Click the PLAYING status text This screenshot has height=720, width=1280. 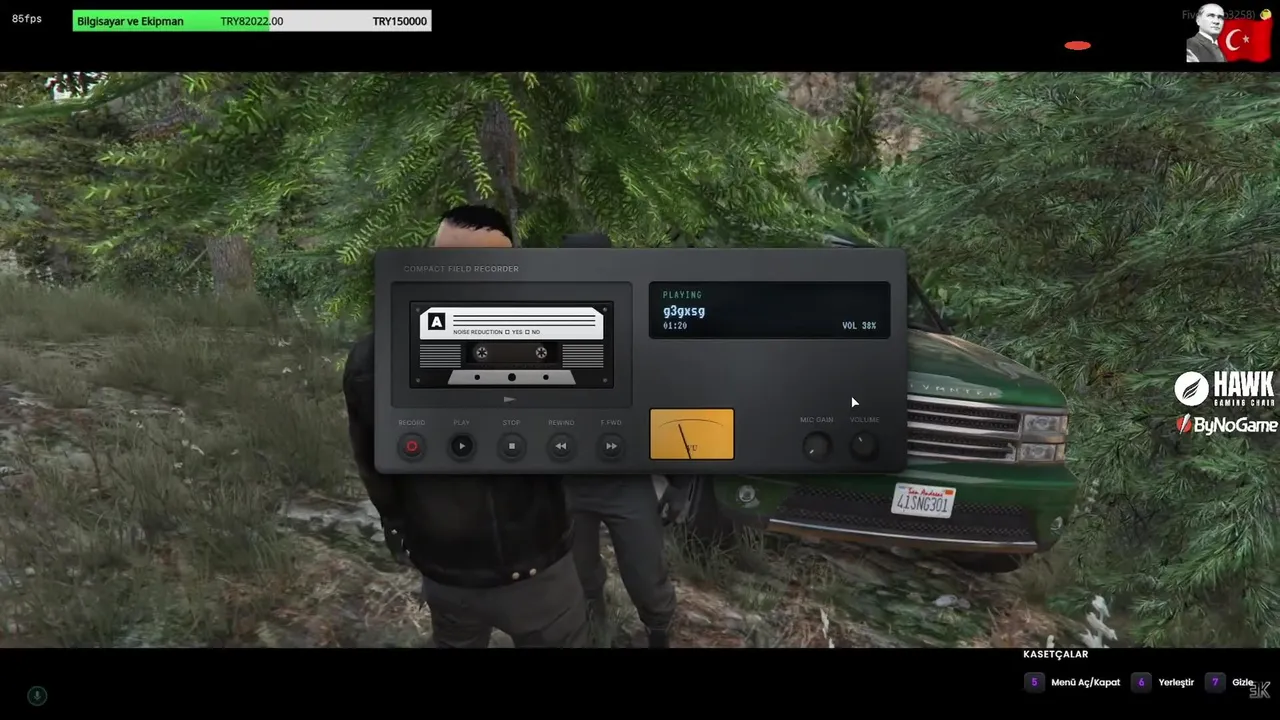[x=682, y=295]
